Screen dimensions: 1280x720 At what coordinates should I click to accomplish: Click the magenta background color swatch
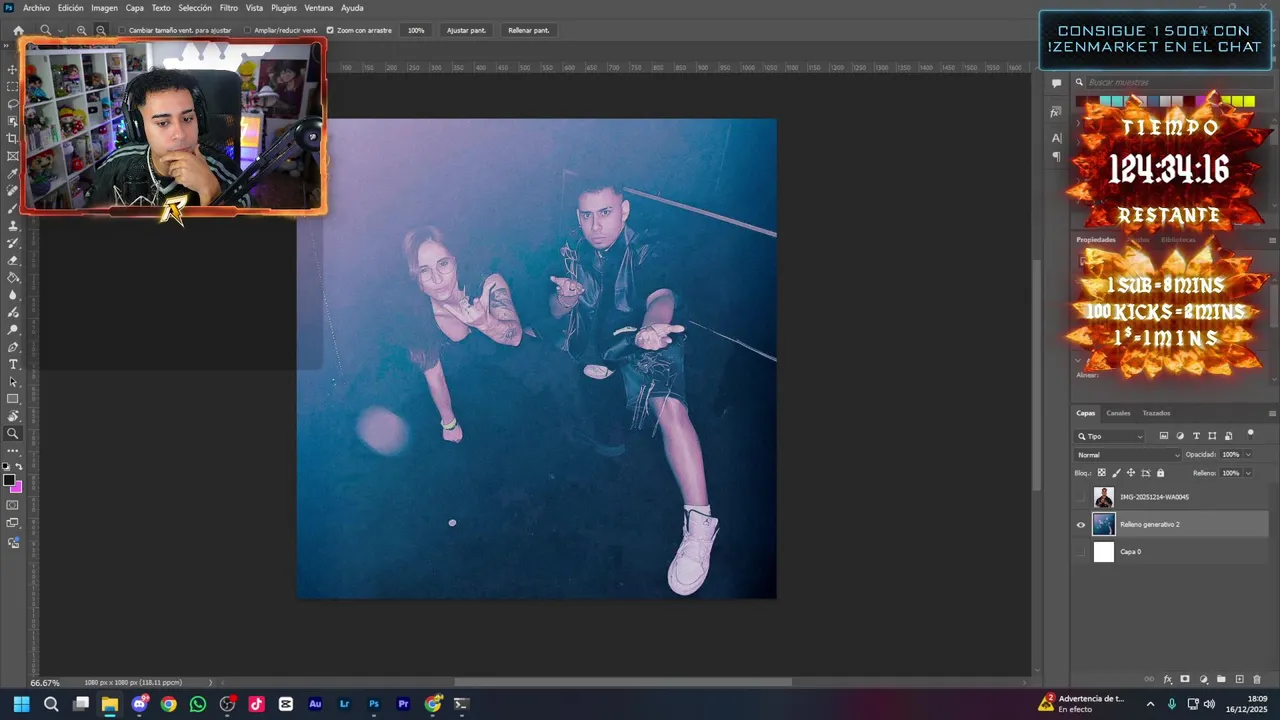tap(17, 487)
